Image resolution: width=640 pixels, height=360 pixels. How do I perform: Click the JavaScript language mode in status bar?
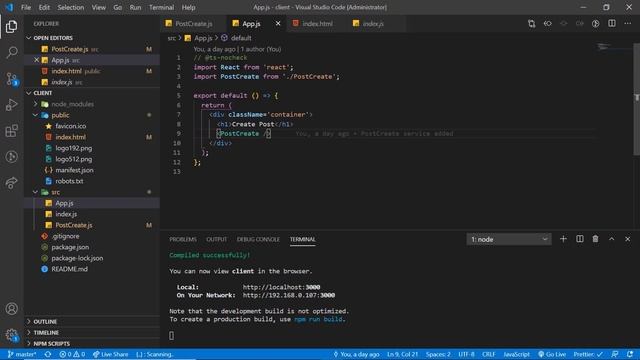tap(516, 354)
